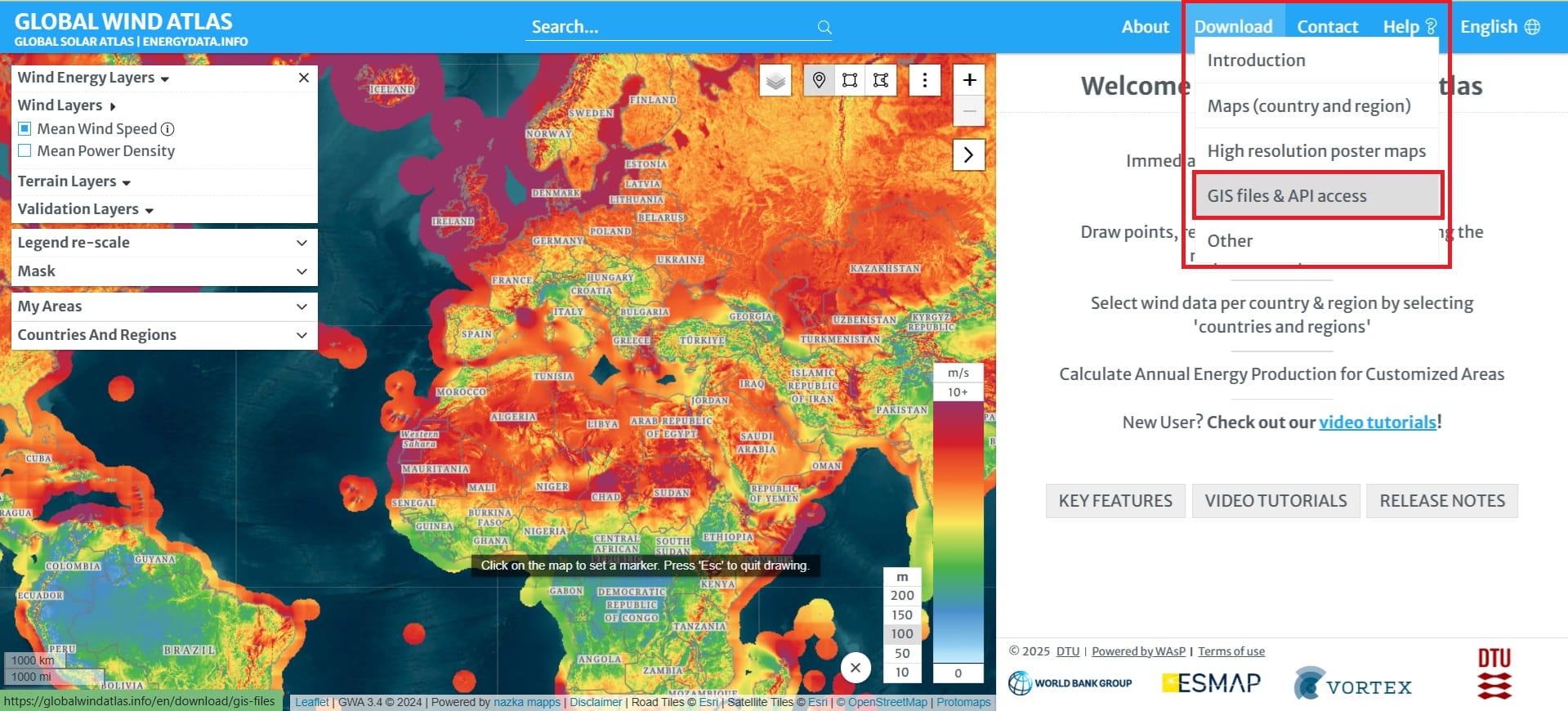Open the nazka mapps attribution link
Image resolution: width=1568 pixels, height=711 pixels.
pos(527,702)
